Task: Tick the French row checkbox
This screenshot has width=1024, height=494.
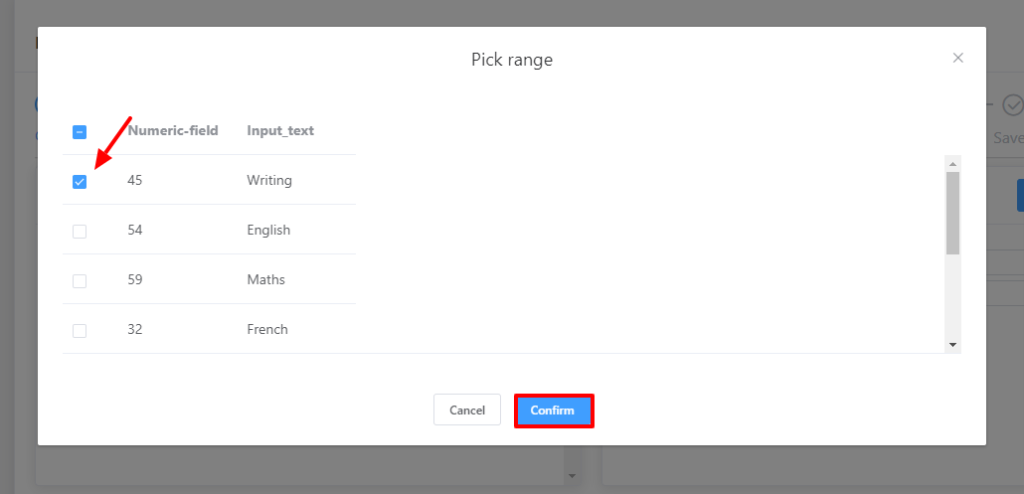Action: point(80,330)
